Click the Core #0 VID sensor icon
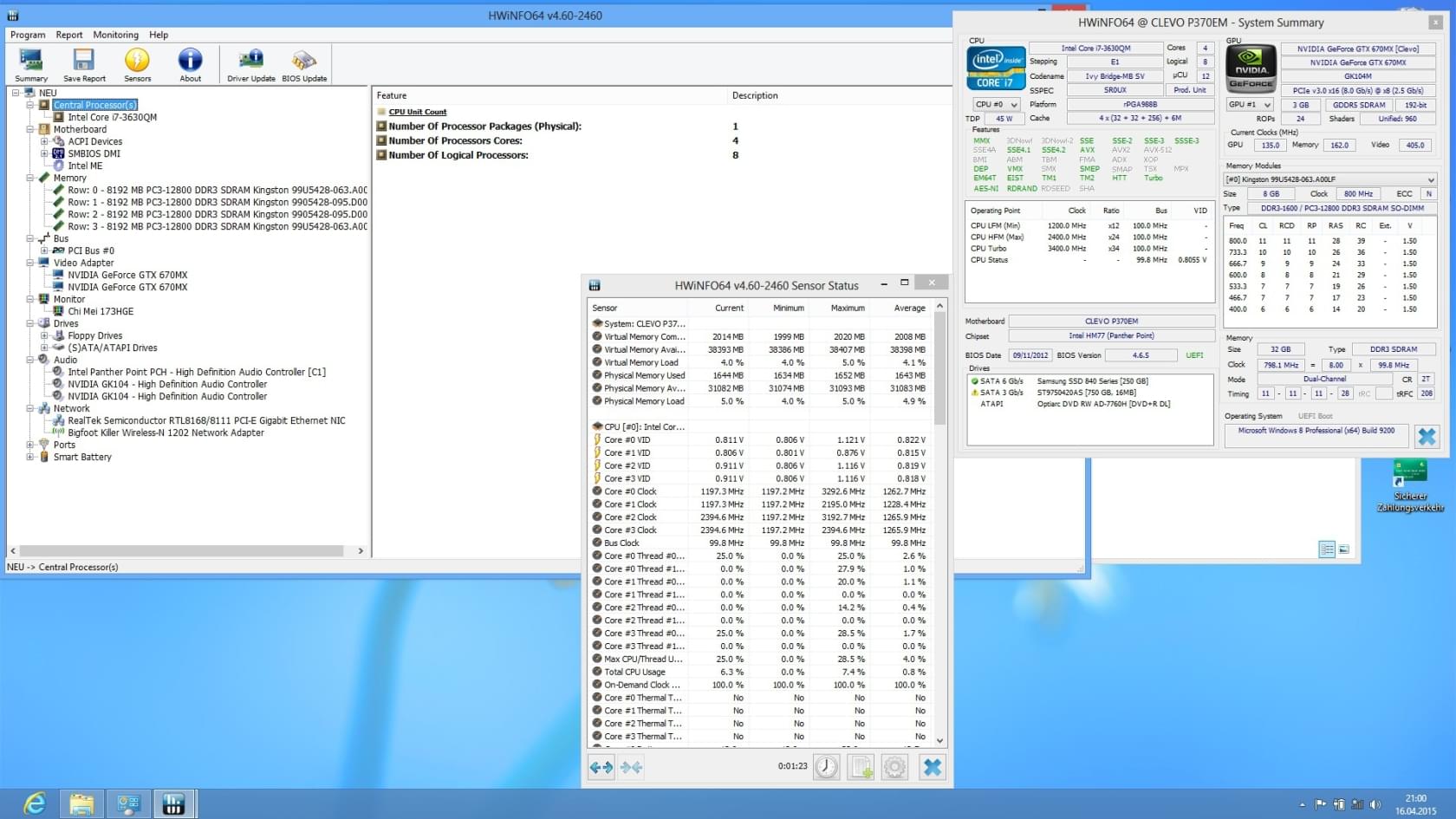This screenshot has height=819, width=1456. pos(597,439)
